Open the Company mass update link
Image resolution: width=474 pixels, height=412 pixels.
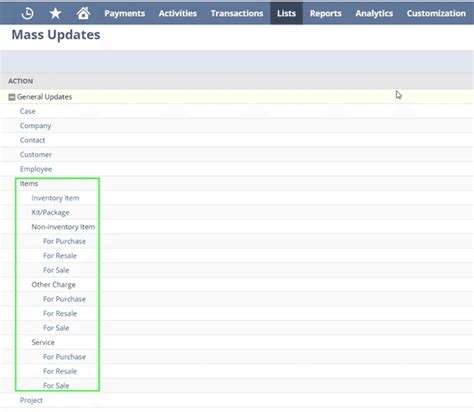click(35, 126)
